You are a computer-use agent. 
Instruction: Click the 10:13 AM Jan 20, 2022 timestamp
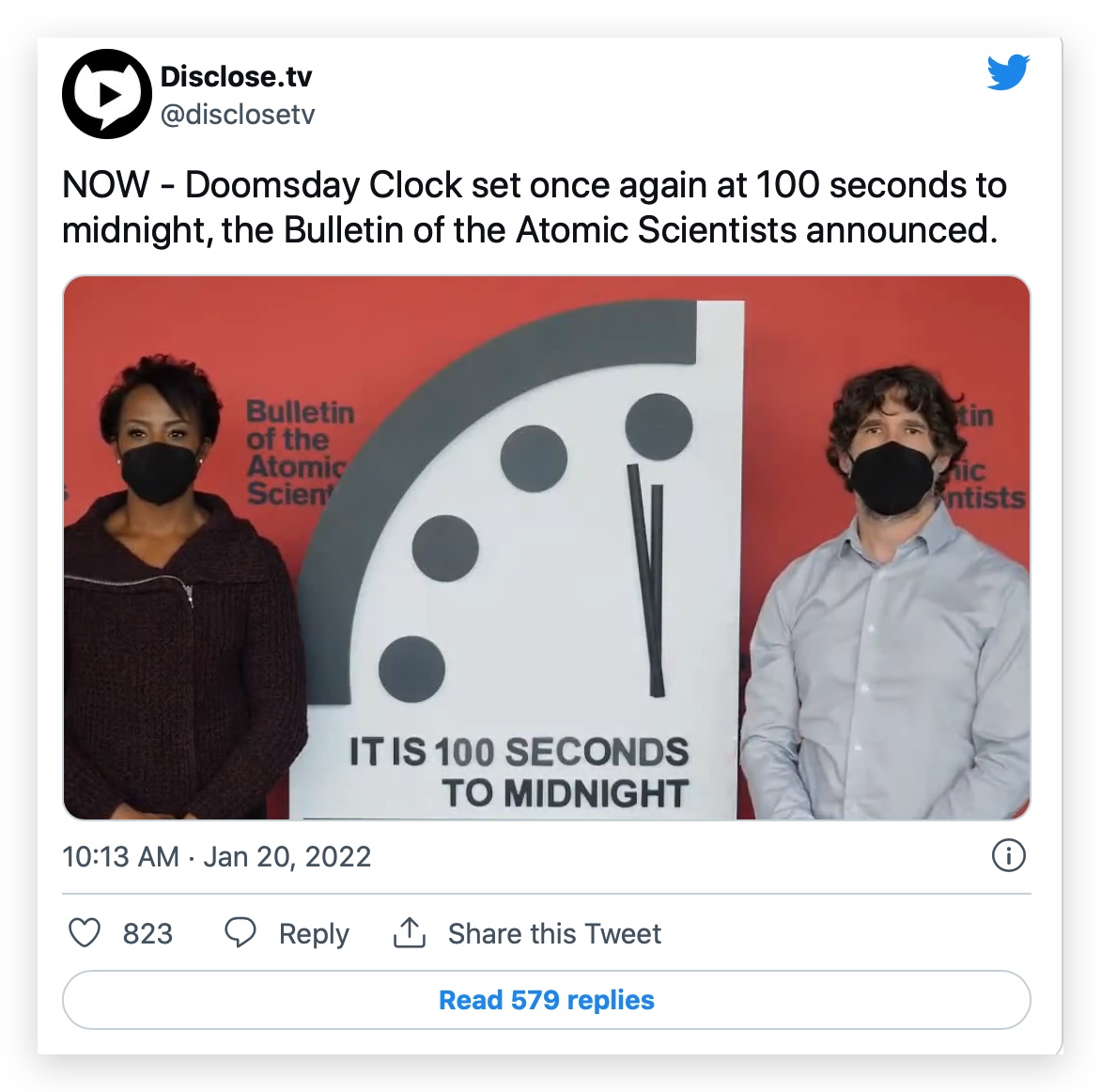pos(217,857)
